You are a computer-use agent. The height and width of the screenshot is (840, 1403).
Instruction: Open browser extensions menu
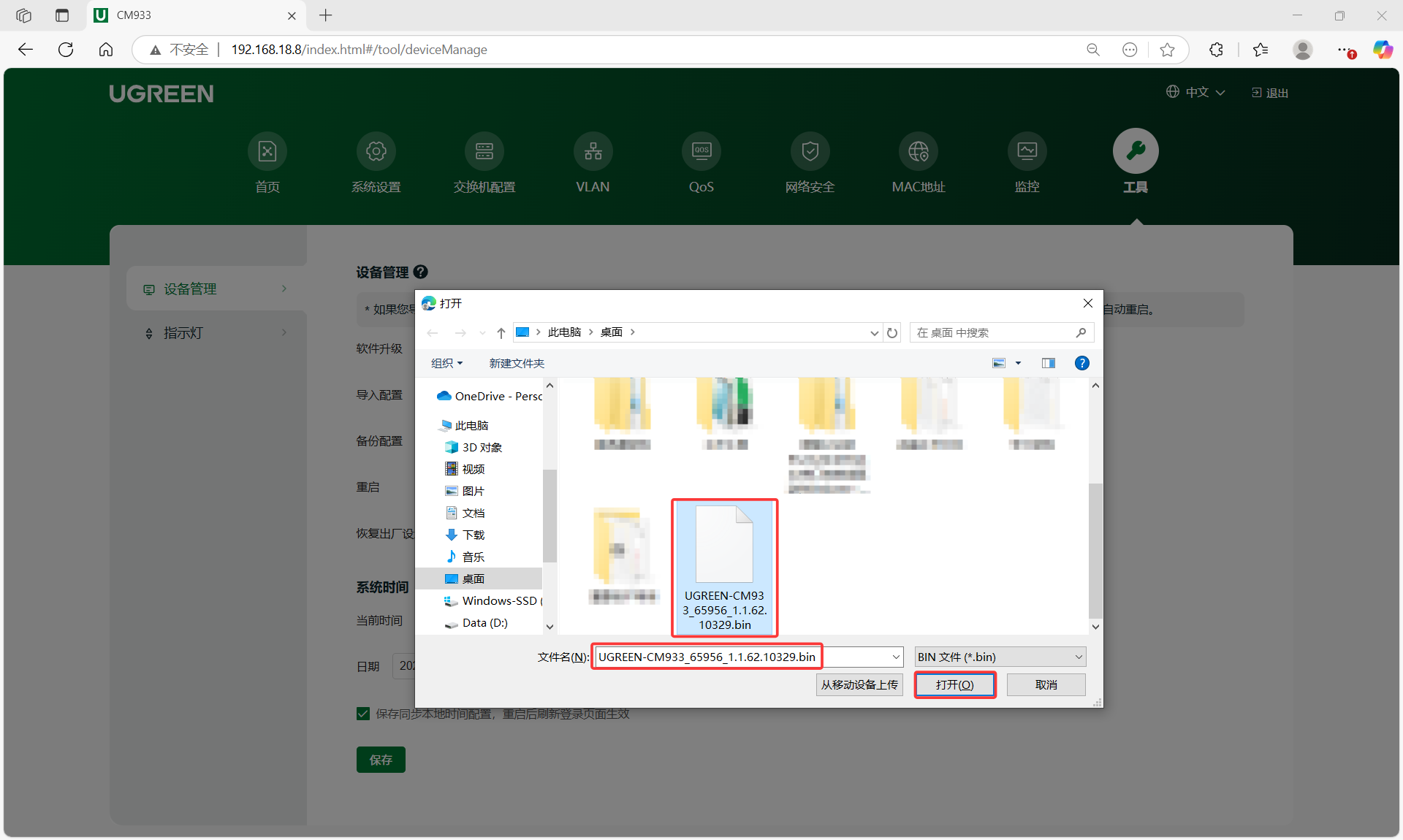click(x=1216, y=50)
